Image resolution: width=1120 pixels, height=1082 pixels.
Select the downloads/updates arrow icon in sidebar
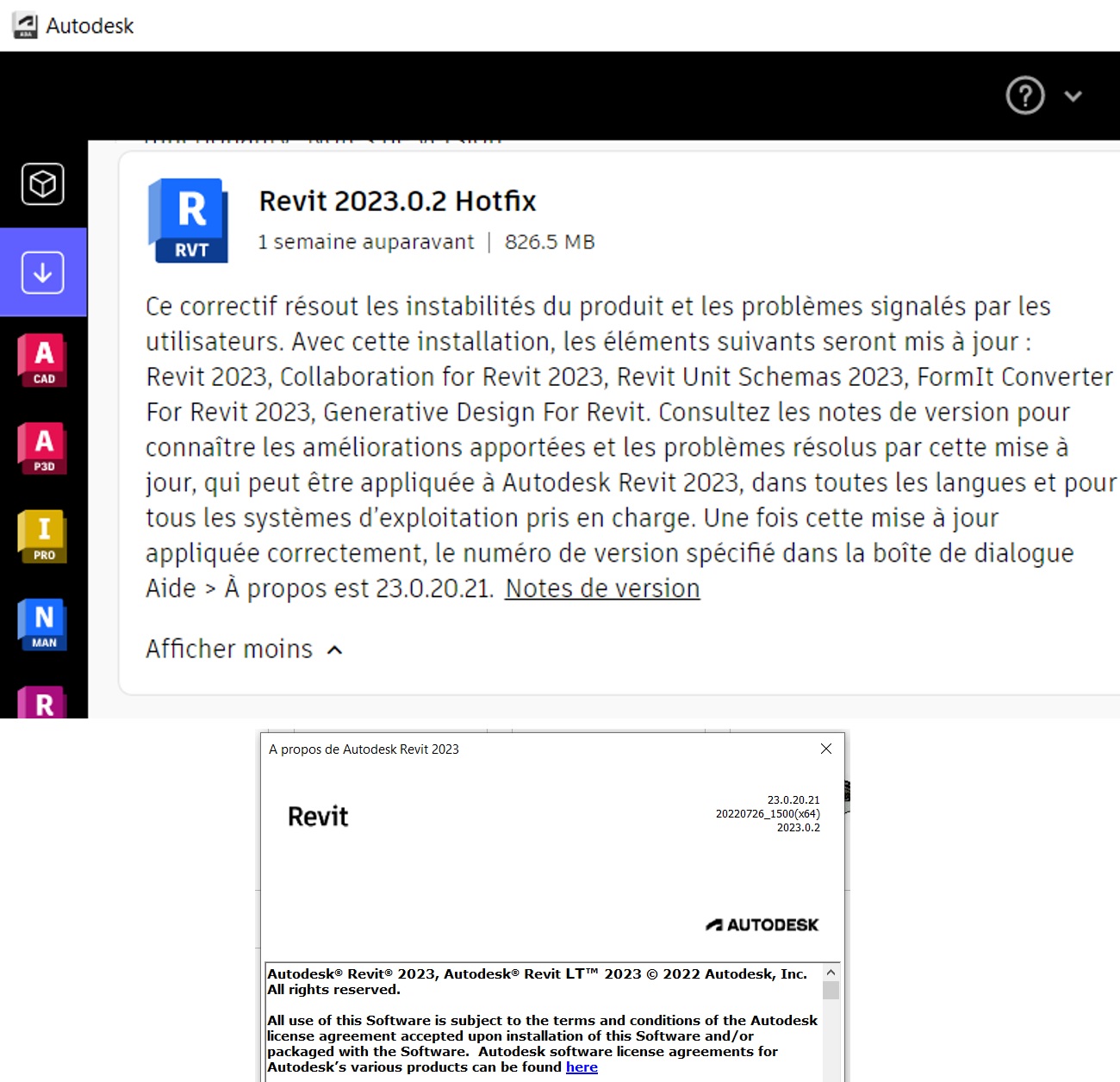[43, 271]
